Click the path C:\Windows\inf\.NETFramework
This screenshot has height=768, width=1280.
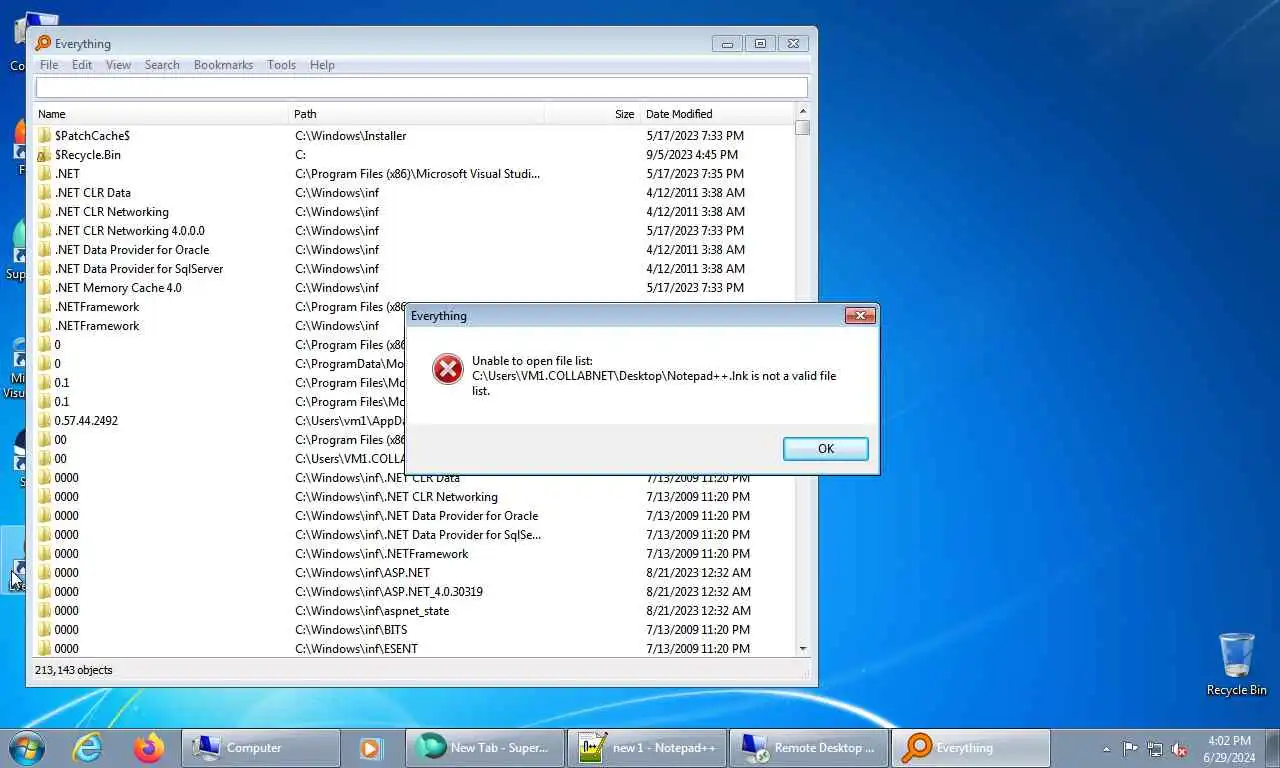tap(382, 553)
